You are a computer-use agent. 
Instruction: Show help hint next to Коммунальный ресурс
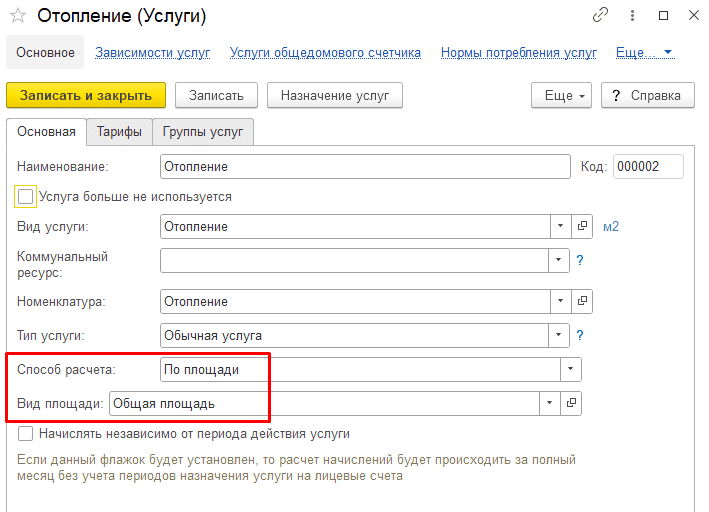coord(580,260)
